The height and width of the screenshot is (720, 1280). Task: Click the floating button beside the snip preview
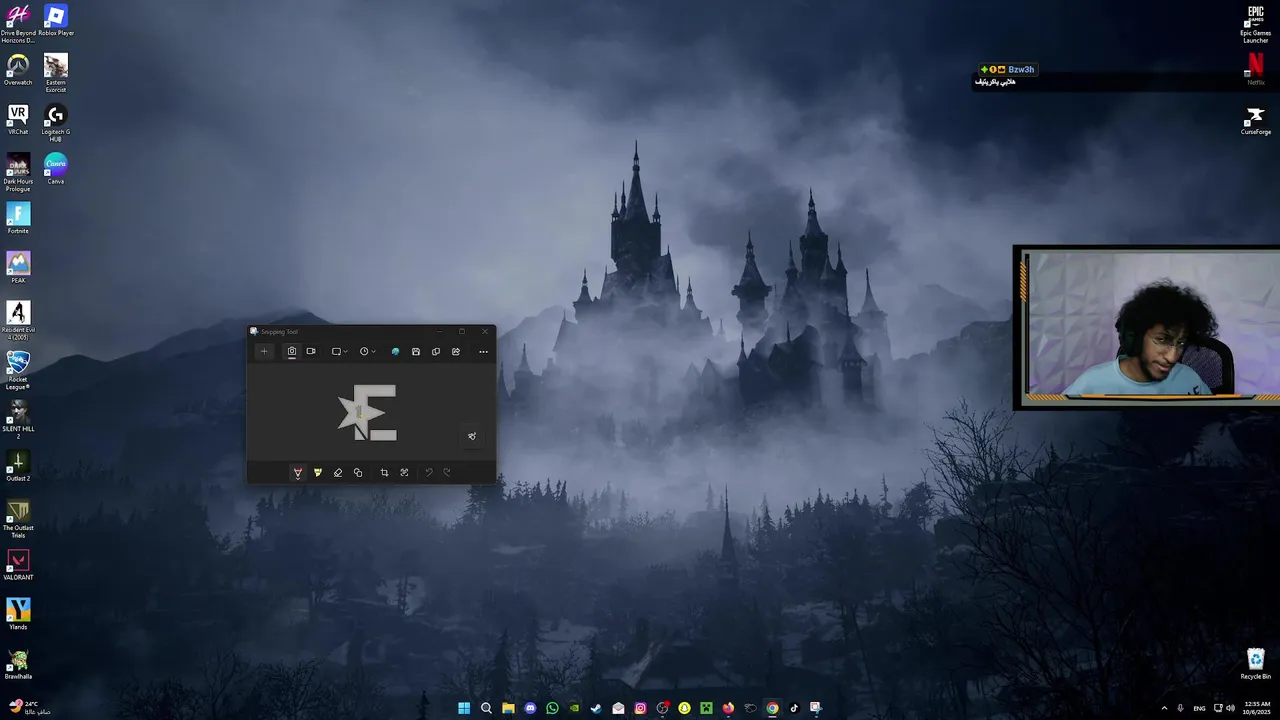coord(472,436)
